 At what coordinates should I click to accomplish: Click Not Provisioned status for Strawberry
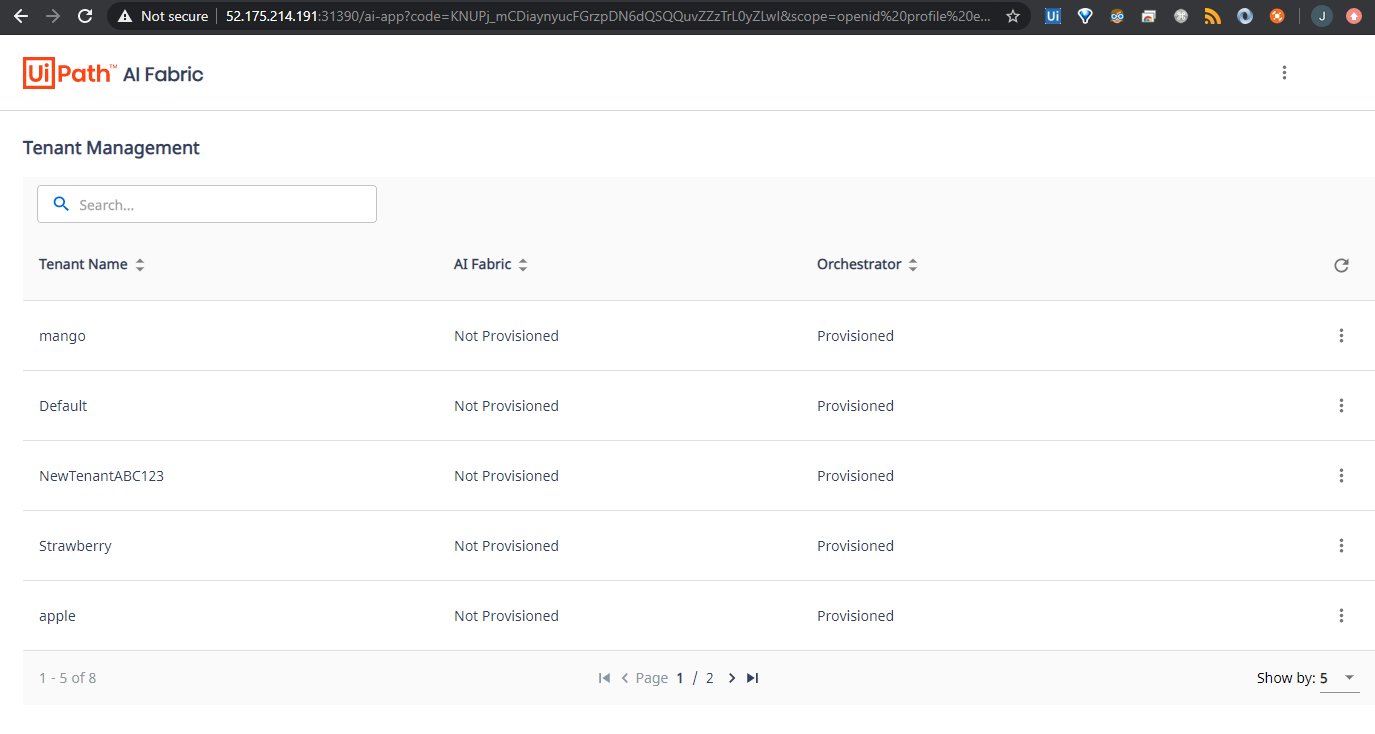tap(506, 546)
